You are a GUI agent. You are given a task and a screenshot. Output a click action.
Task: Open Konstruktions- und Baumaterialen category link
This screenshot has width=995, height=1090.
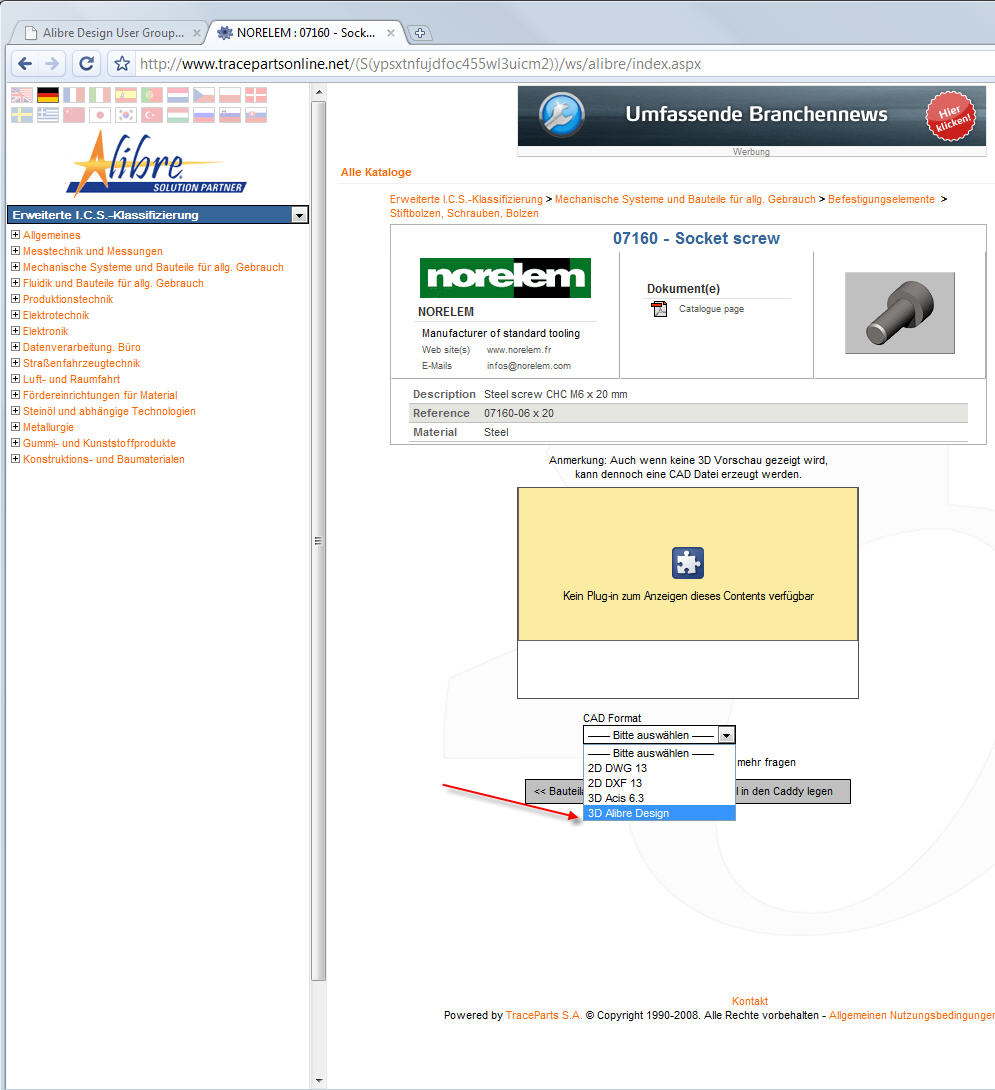pos(104,459)
